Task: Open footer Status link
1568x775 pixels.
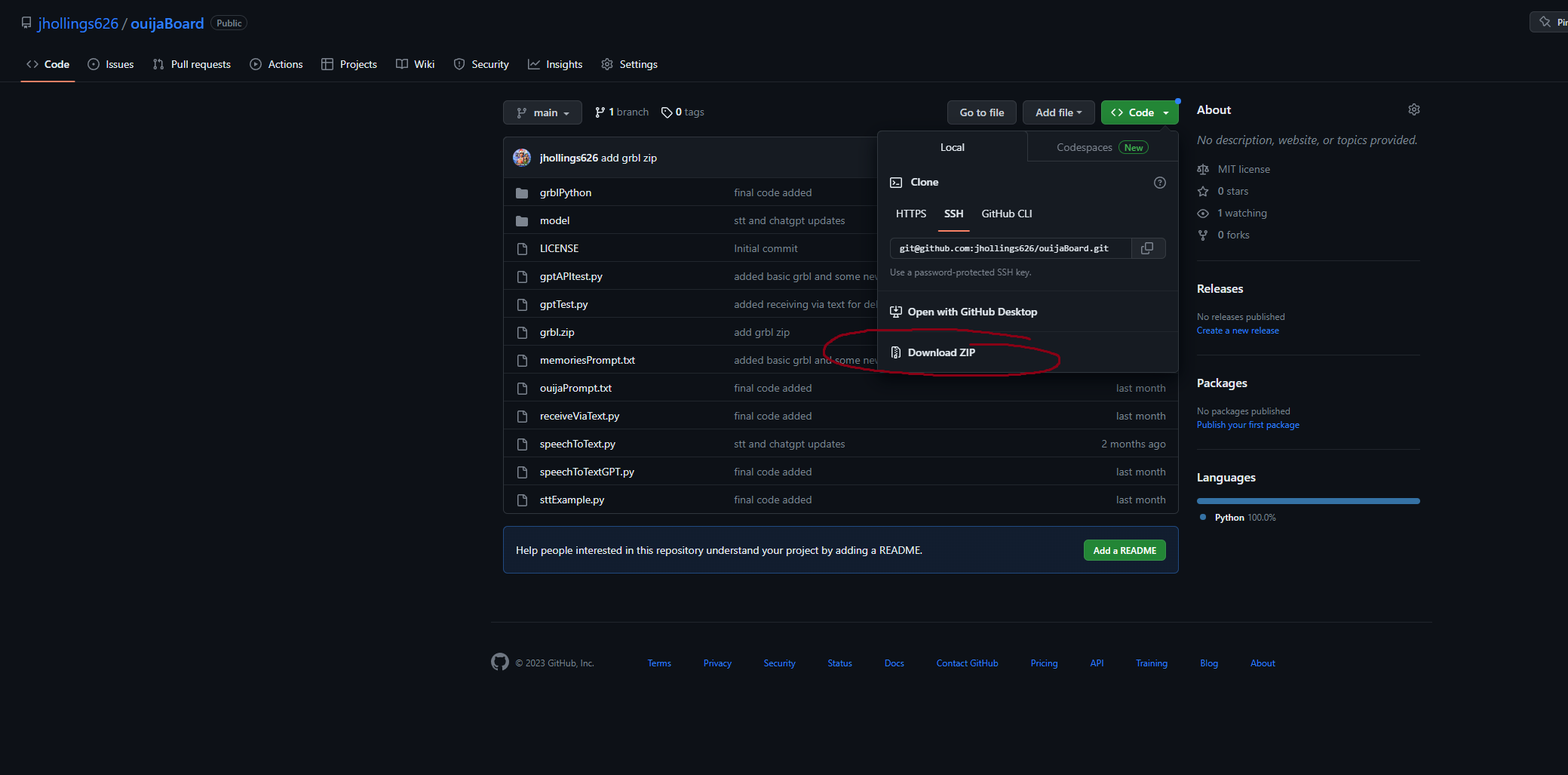Action: [x=839, y=663]
